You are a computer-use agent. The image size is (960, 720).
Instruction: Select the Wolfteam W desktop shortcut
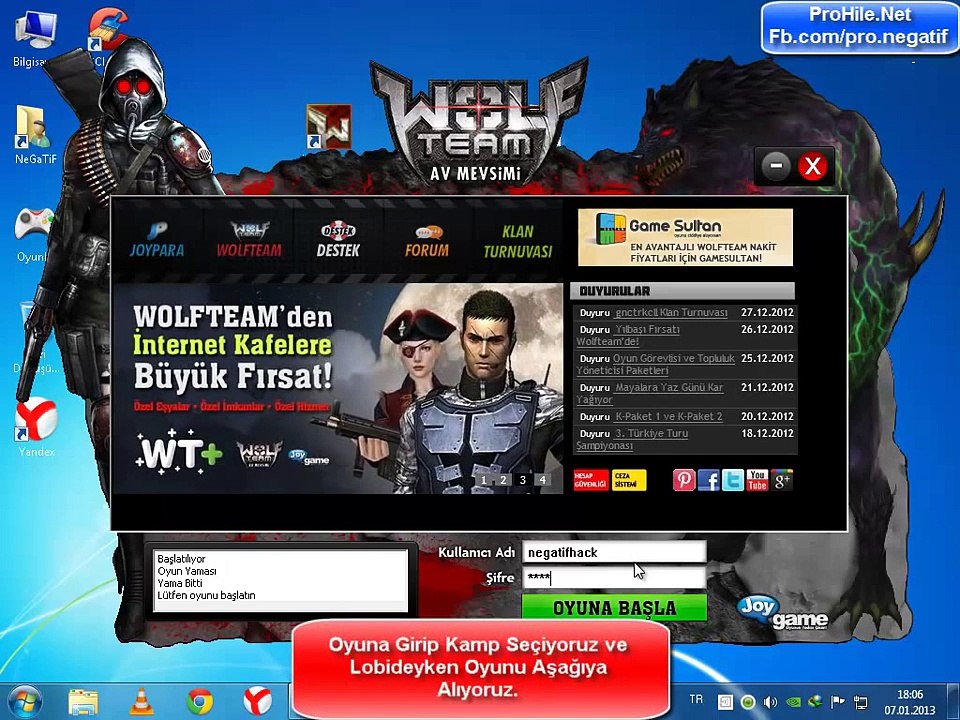point(329,127)
